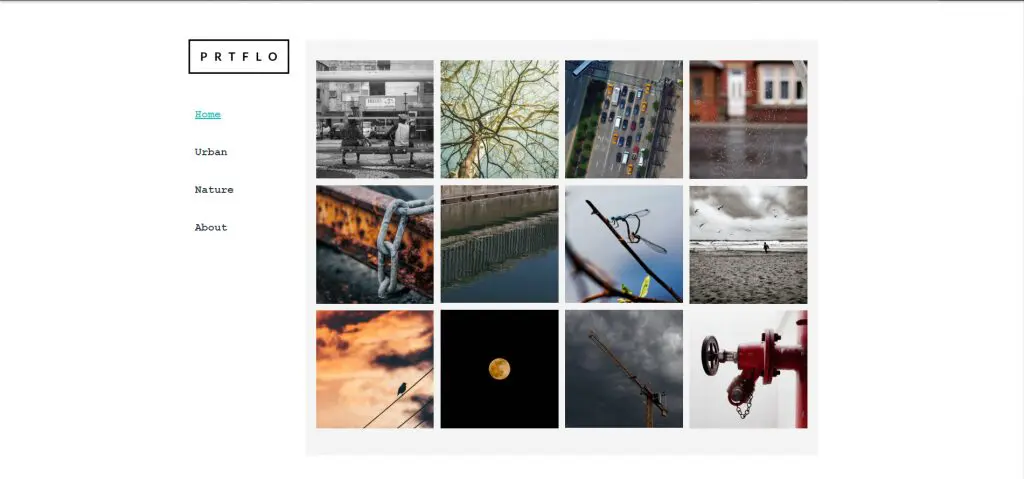
Task: View the tree branches photo
Action: tap(500, 119)
